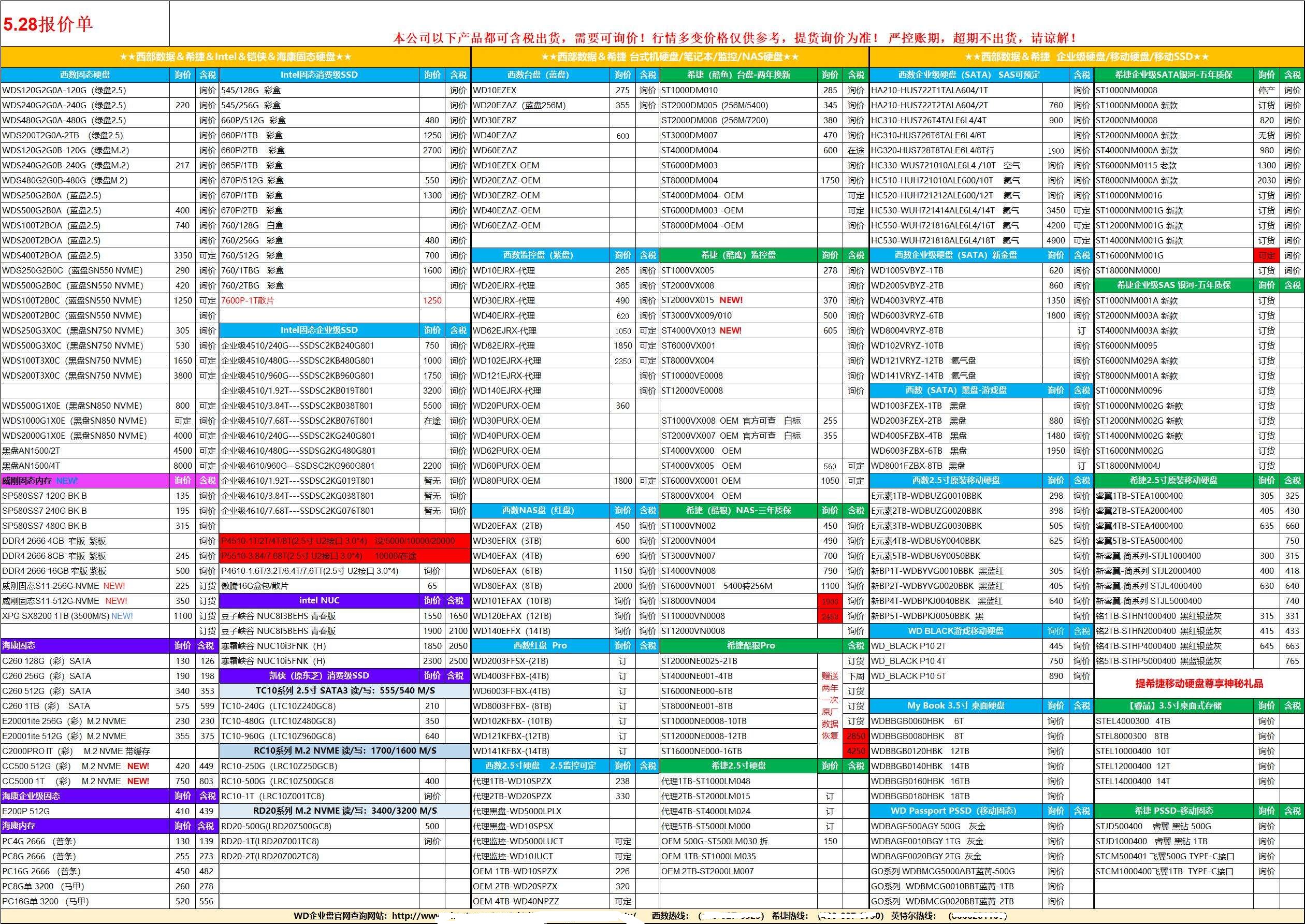Select the "西数NAS盘（红盘）" header
The height and width of the screenshot is (924, 1305).
pyautogui.click(x=541, y=510)
